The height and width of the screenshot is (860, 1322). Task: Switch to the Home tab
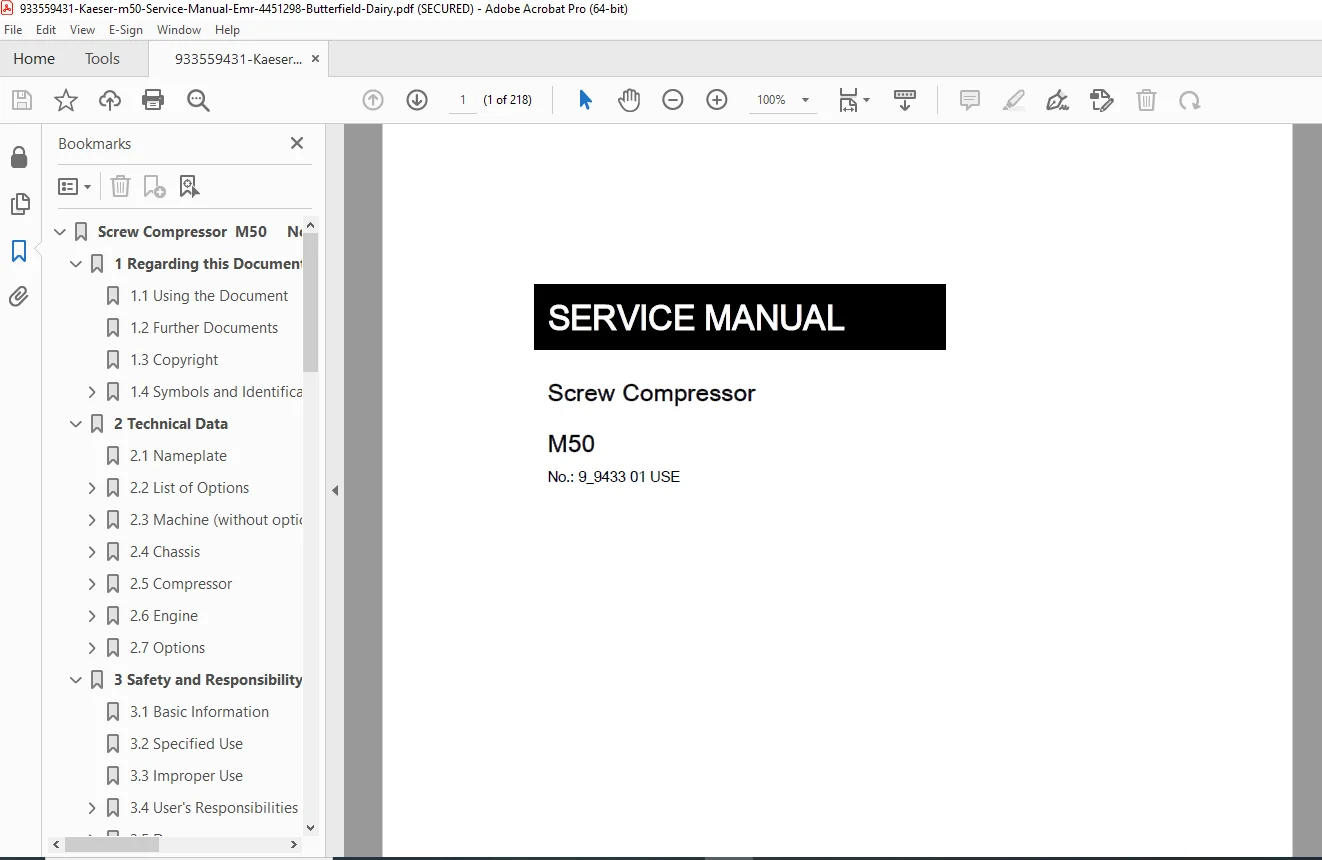(34, 59)
